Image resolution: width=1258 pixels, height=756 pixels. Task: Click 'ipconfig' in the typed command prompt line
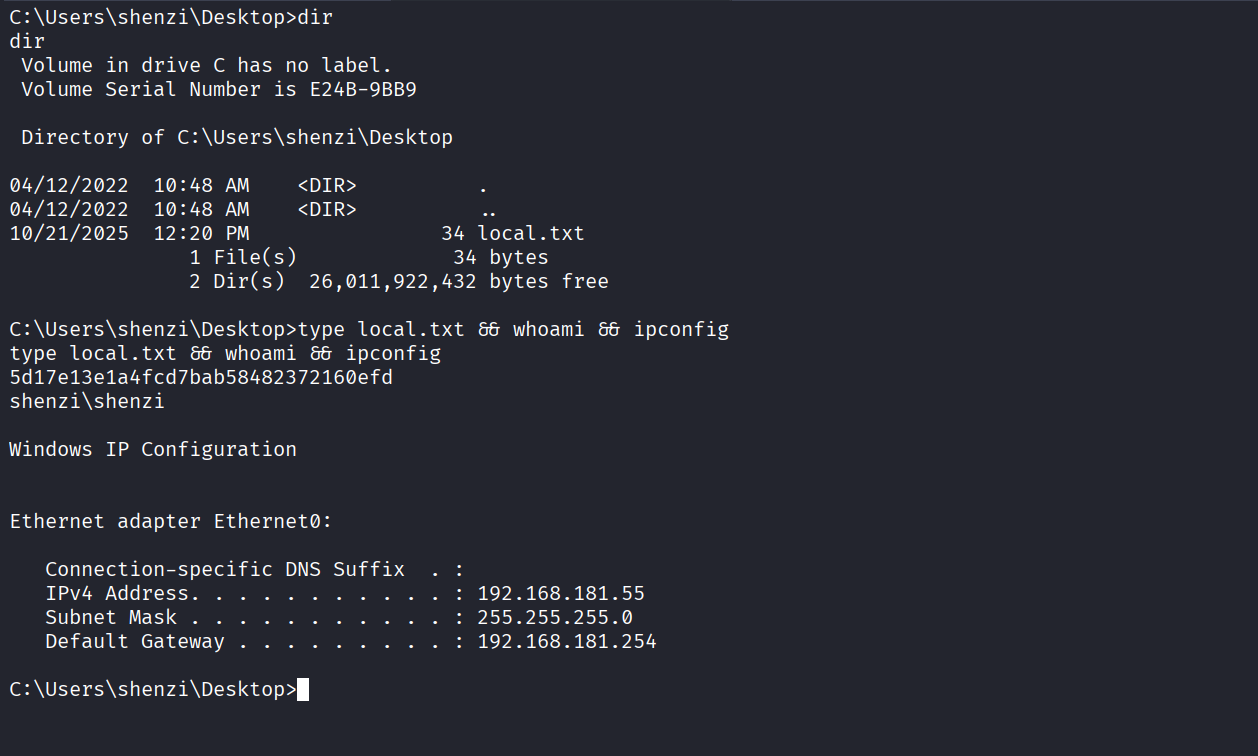click(681, 329)
